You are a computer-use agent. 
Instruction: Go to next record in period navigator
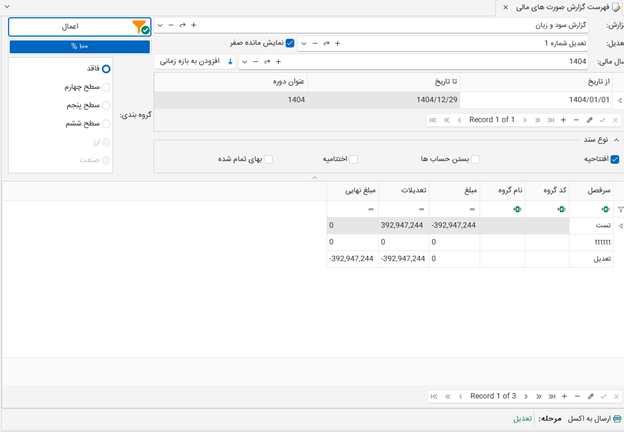(525, 120)
